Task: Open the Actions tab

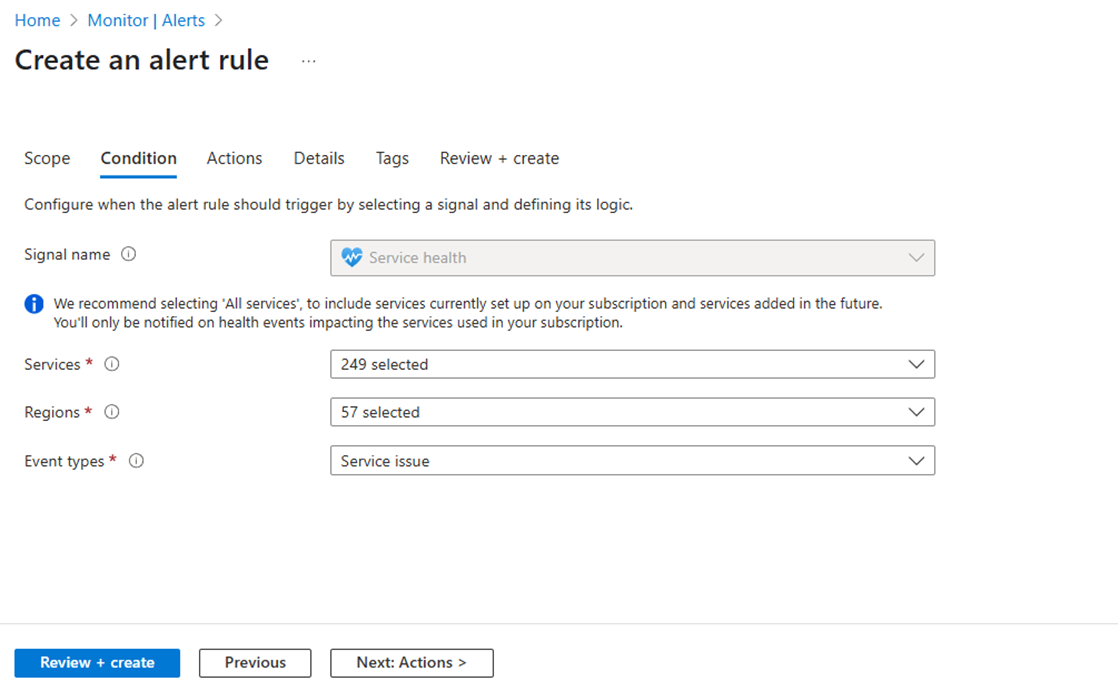Action: pyautogui.click(x=234, y=158)
